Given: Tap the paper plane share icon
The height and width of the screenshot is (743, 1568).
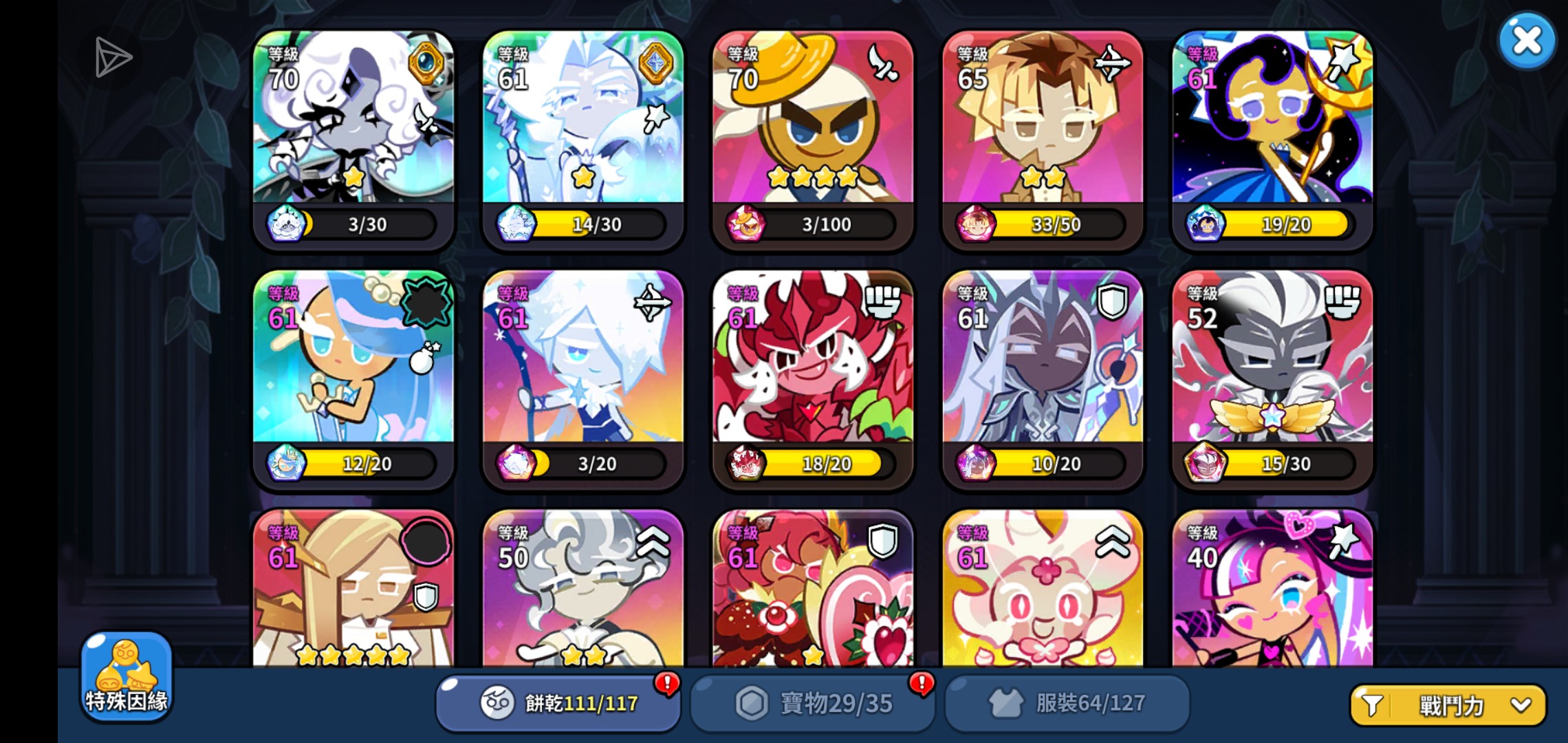Looking at the screenshot, I should pyautogui.click(x=112, y=57).
